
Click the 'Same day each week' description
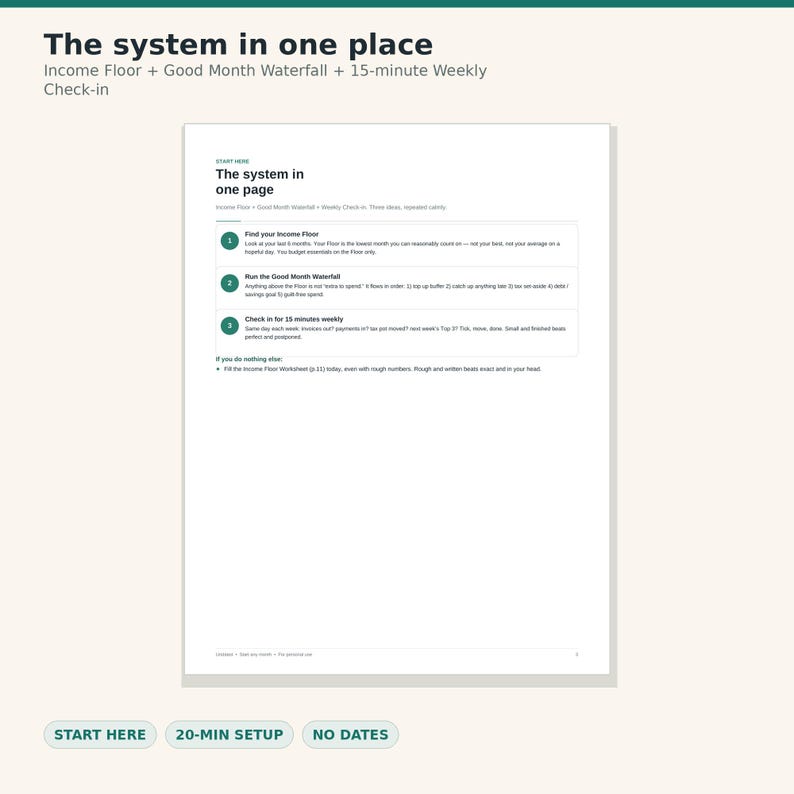tap(405, 333)
